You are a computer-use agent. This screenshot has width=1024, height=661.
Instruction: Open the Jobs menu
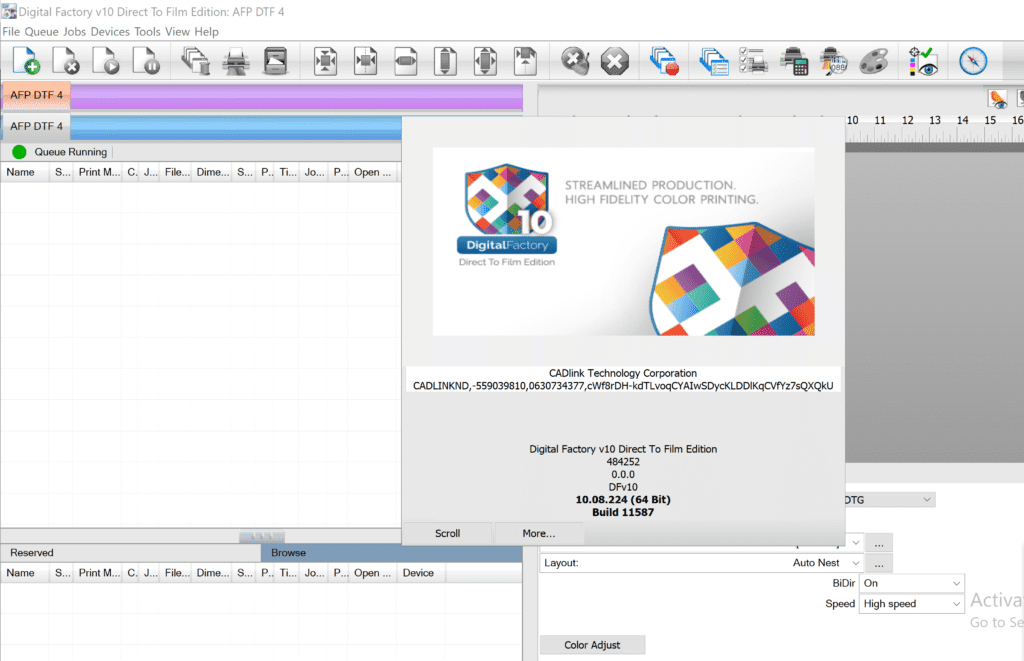pyautogui.click(x=74, y=31)
